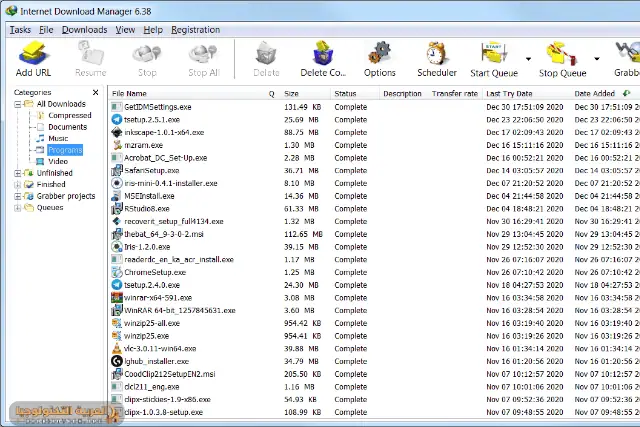
Task: Select the m2ram.exe file icon
Action: pos(117,145)
